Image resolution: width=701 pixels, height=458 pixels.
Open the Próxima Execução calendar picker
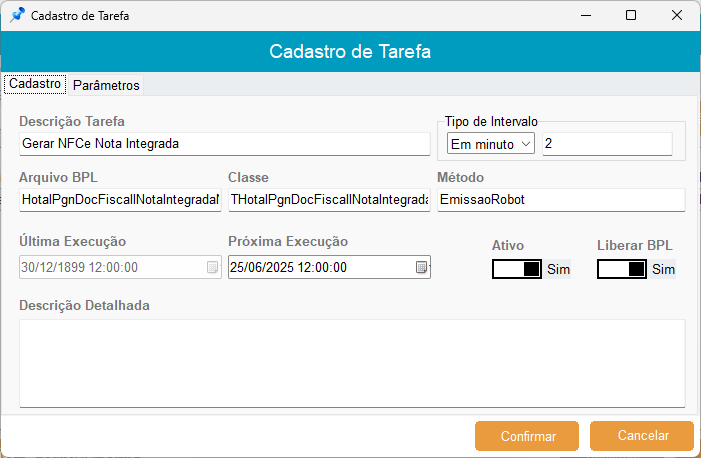pyautogui.click(x=421, y=267)
